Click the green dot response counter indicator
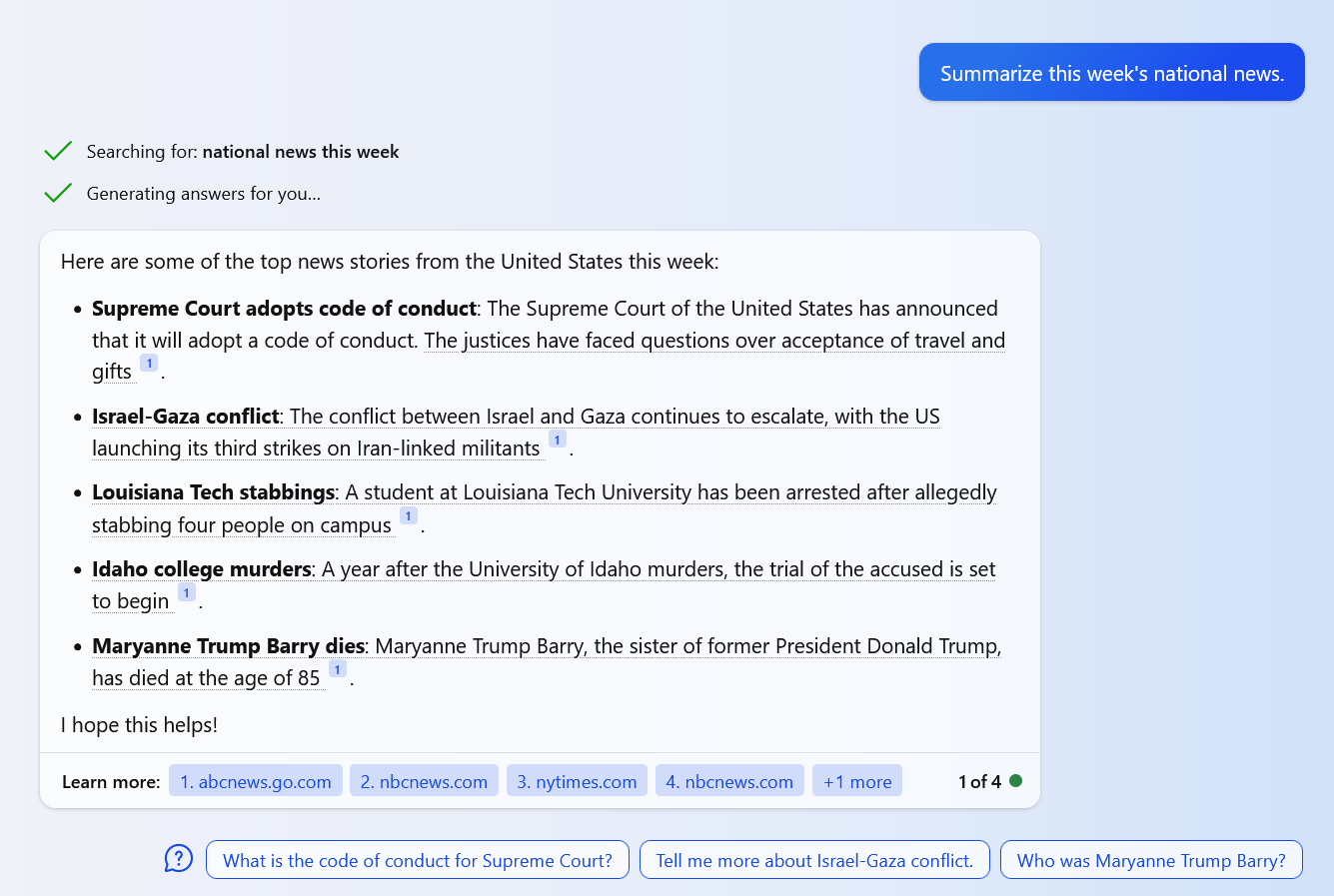Screen dimensions: 1334x896 (1015, 781)
